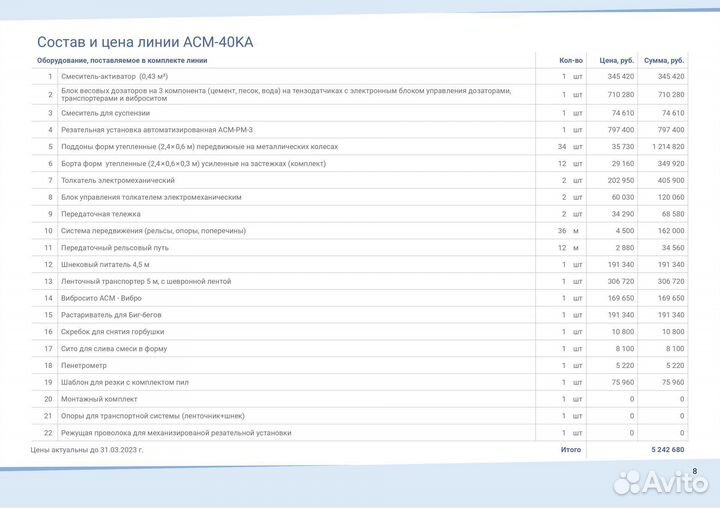This screenshot has width=720, height=508.
Task: Click the 'Резательная установка автоматизированная АСМ-РМ-3' item
Action: 157,130
